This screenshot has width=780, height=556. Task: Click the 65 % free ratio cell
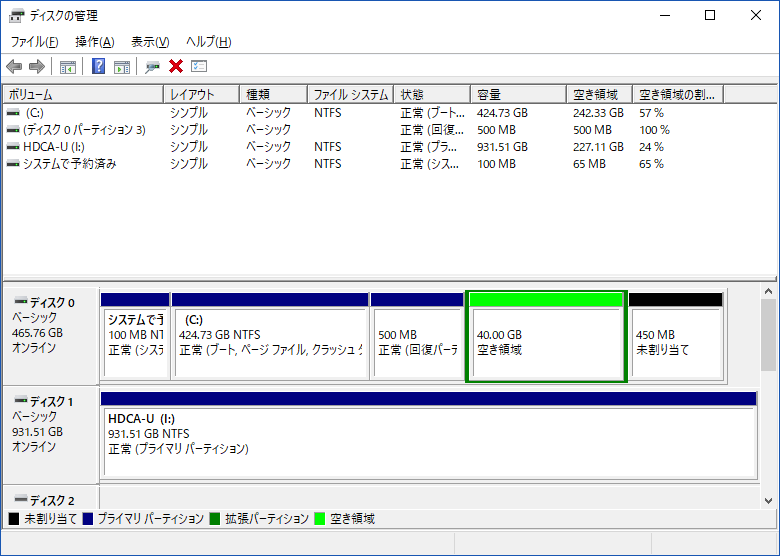pos(652,164)
